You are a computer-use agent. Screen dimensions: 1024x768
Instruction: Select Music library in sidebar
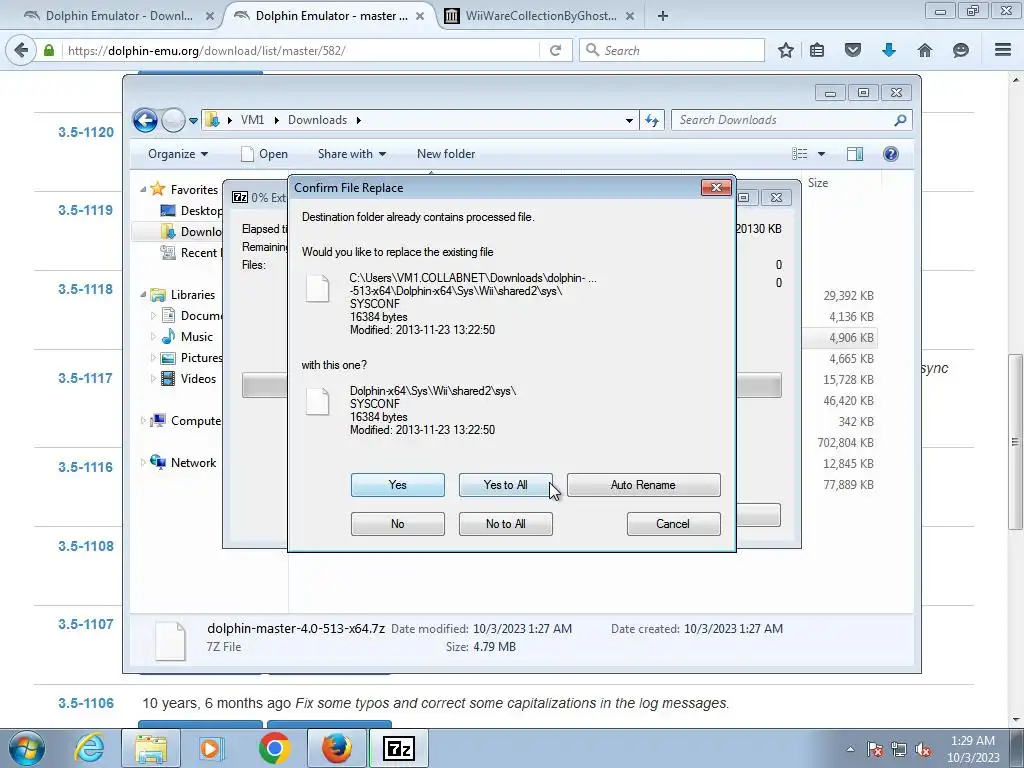197,336
